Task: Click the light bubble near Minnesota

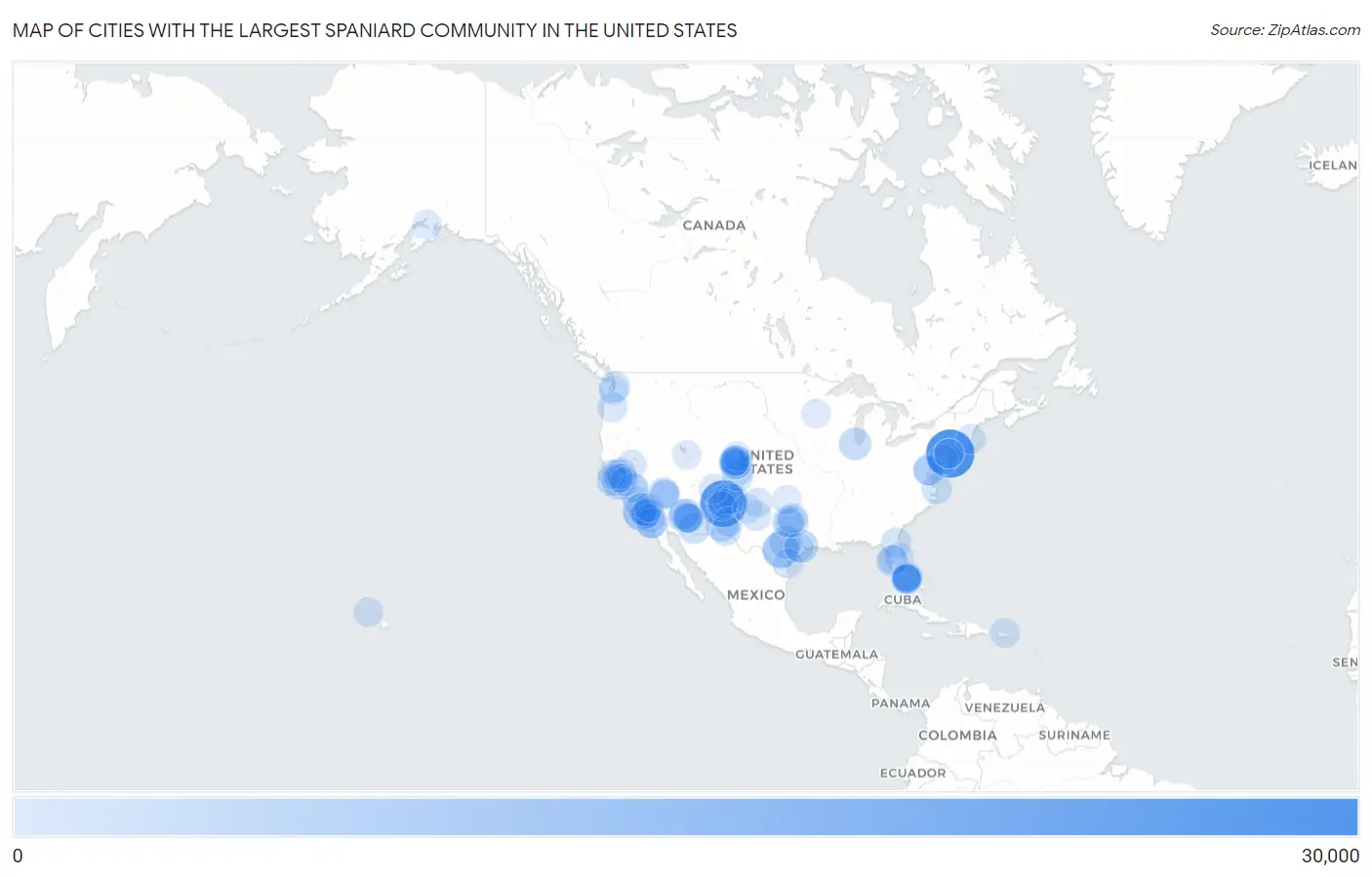Action: [816, 413]
